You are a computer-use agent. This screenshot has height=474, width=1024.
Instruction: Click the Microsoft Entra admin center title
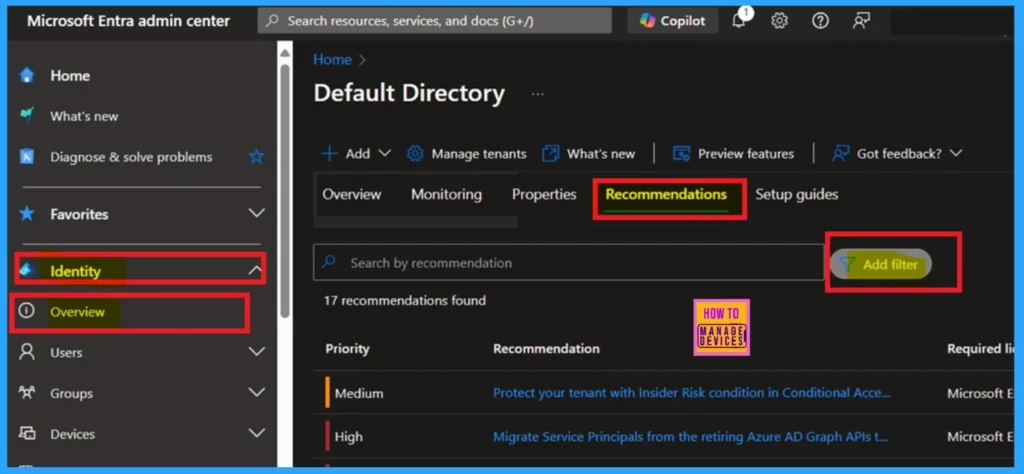tap(129, 21)
